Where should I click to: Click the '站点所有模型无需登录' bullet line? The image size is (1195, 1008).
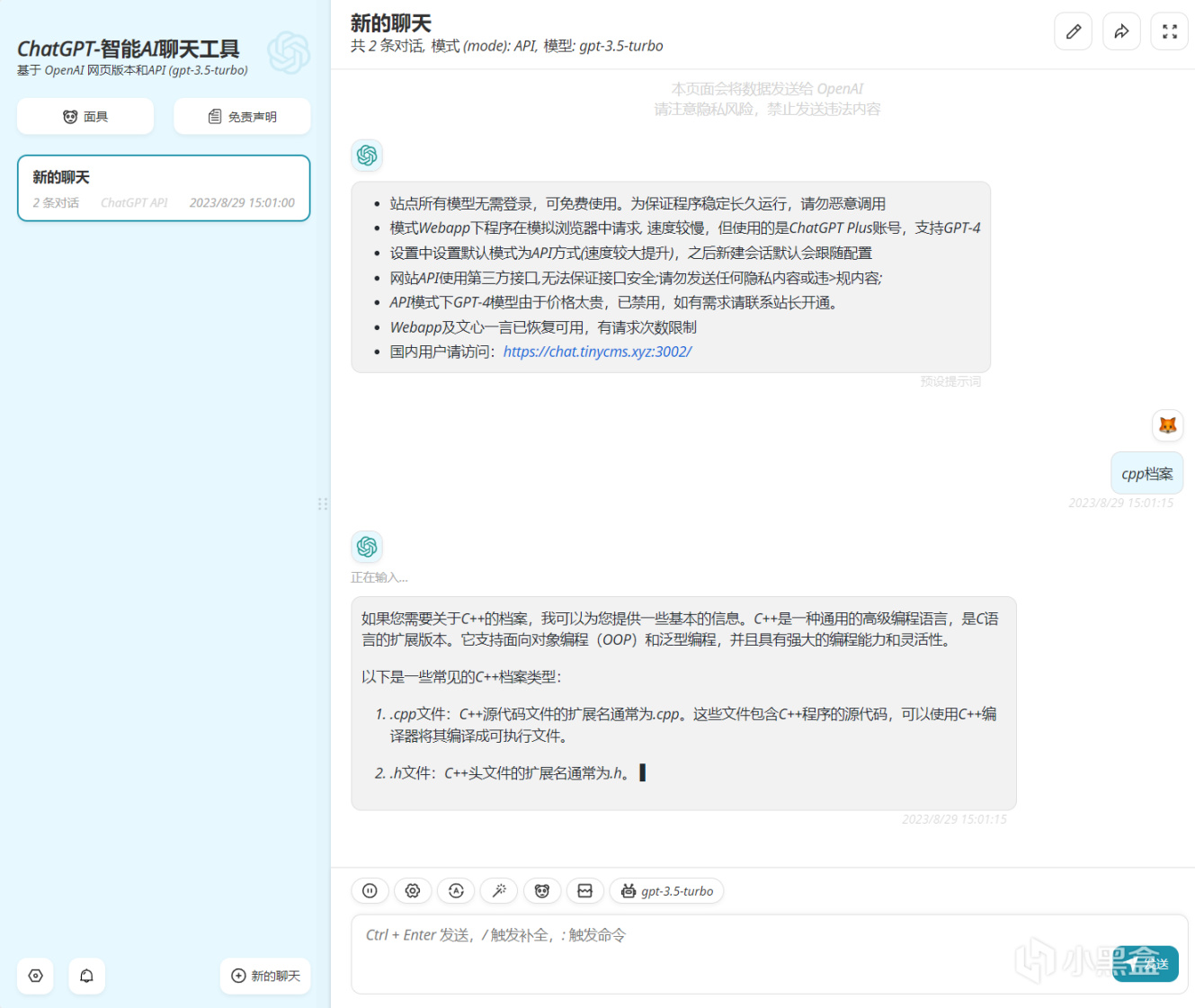click(638, 203)
